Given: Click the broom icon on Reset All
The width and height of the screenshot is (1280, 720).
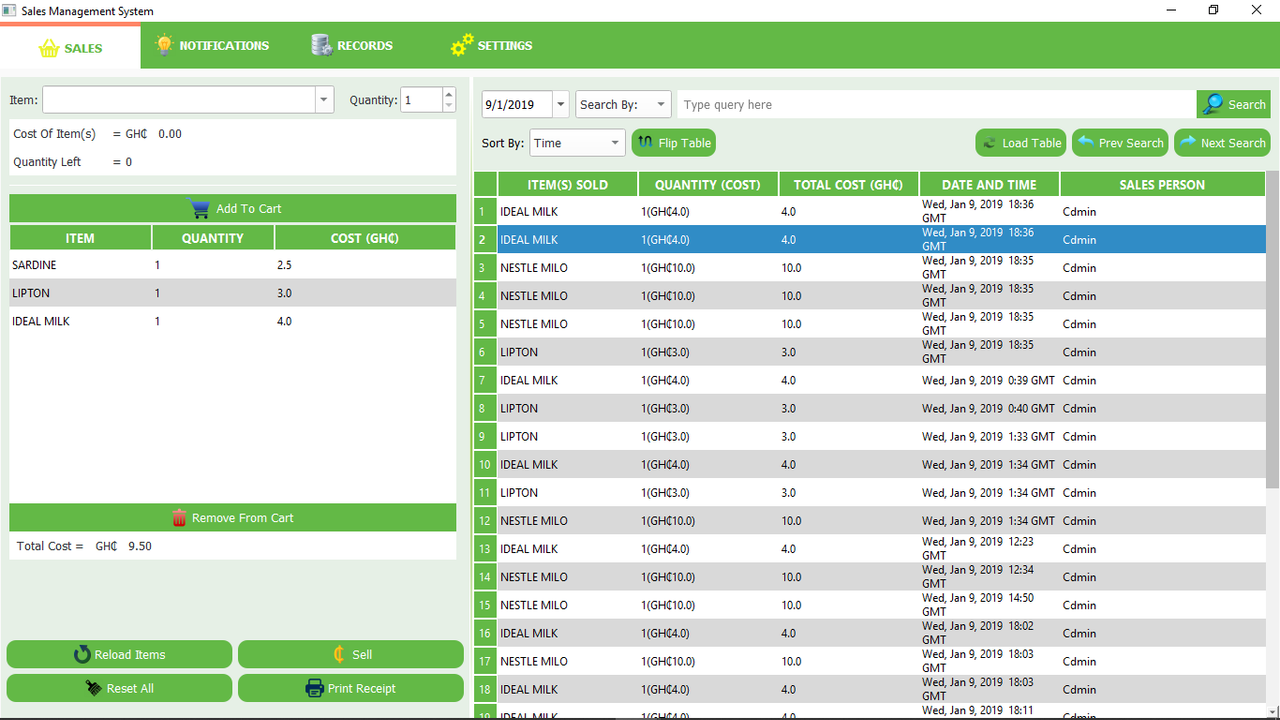Looking at the screenshot, I should click(x=94, y=688).
